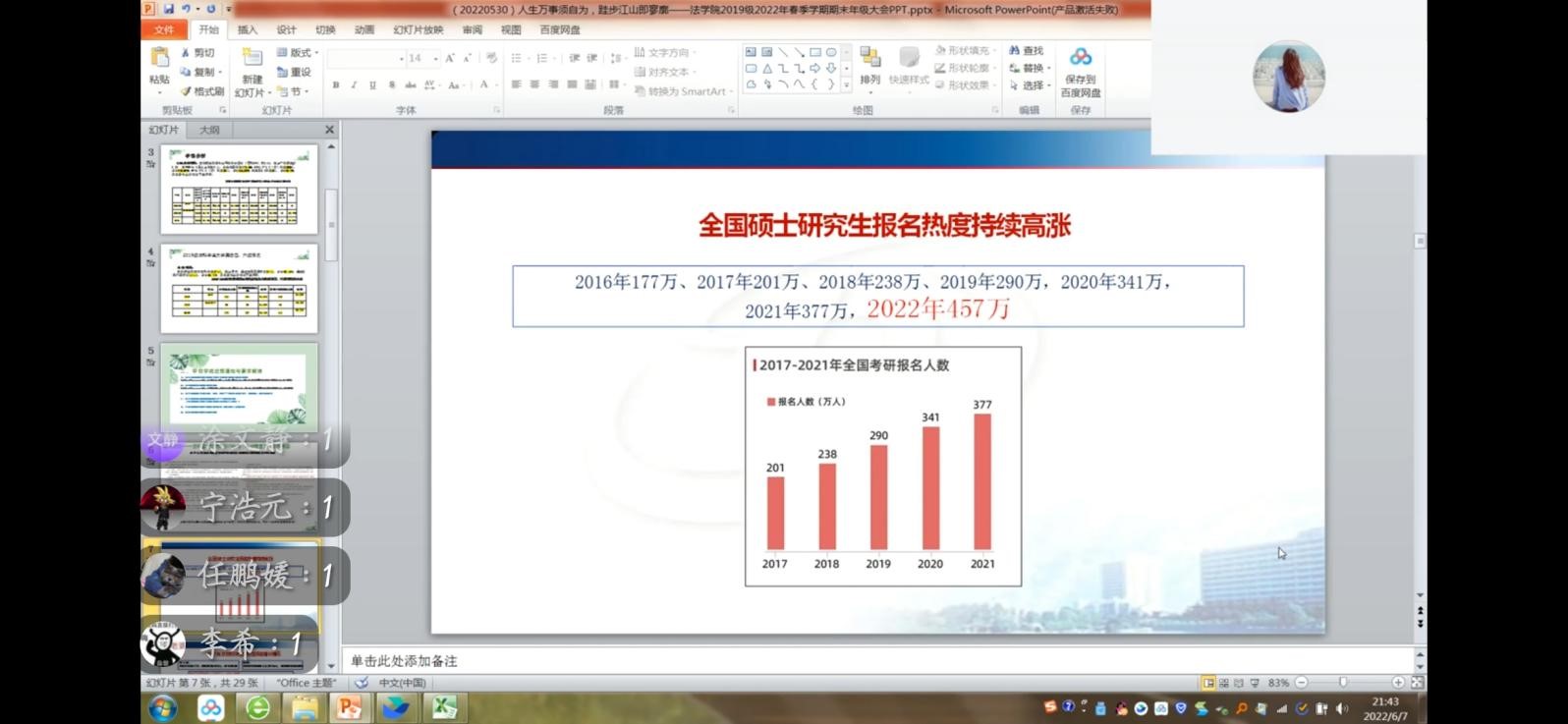
Task: Select the Format Painter (格式刷) tool
Action: click(x=202, y=91)
